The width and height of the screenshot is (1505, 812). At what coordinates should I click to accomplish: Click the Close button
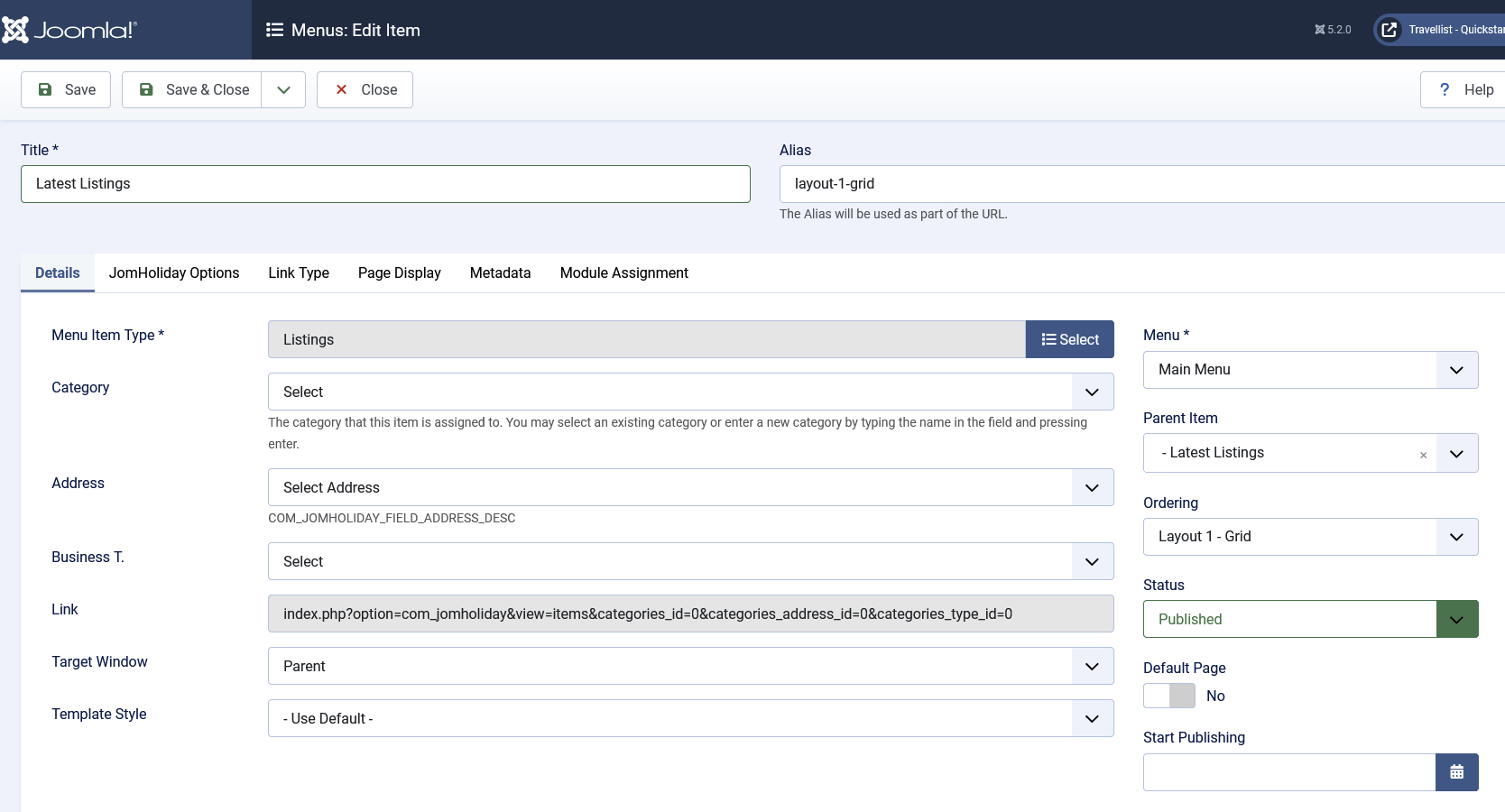(x=365, y=89)
